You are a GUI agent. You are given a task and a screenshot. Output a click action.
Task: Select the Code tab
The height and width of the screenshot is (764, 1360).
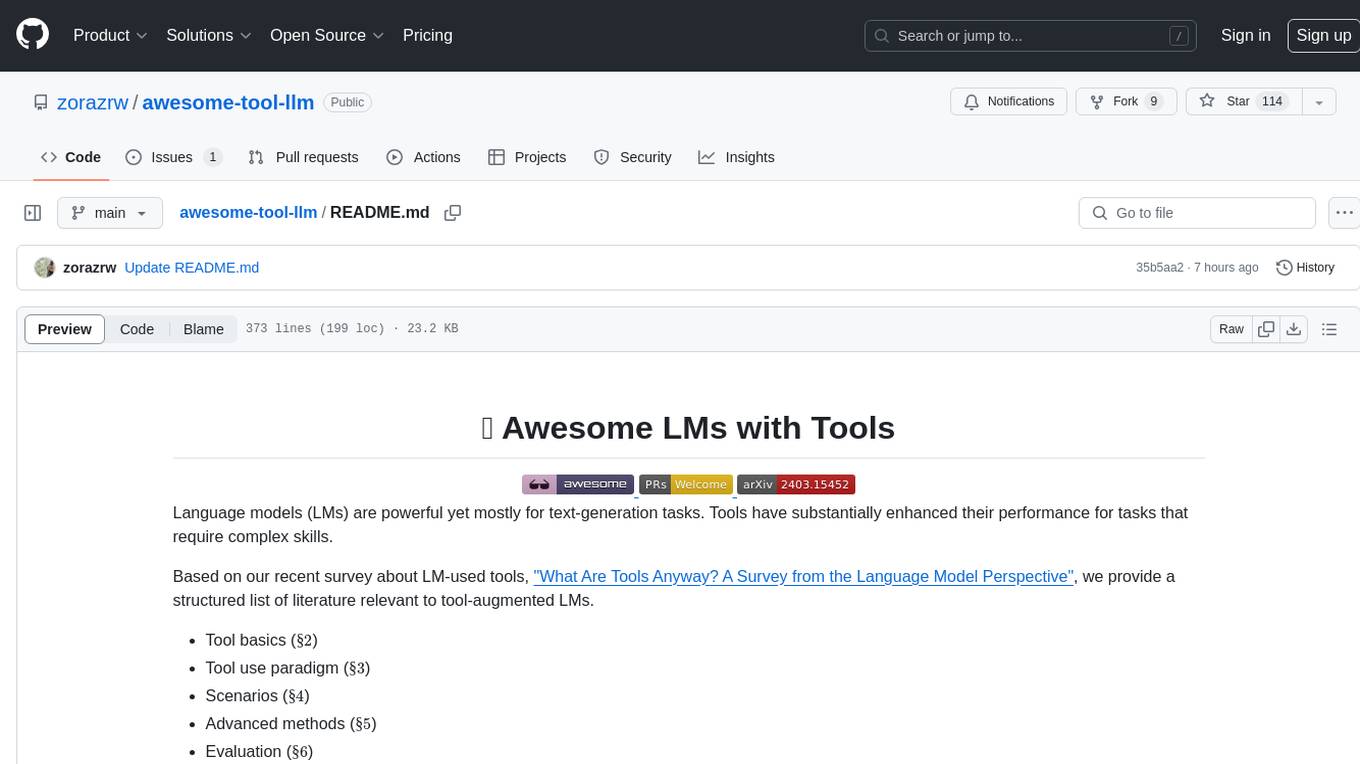point(71,157)
